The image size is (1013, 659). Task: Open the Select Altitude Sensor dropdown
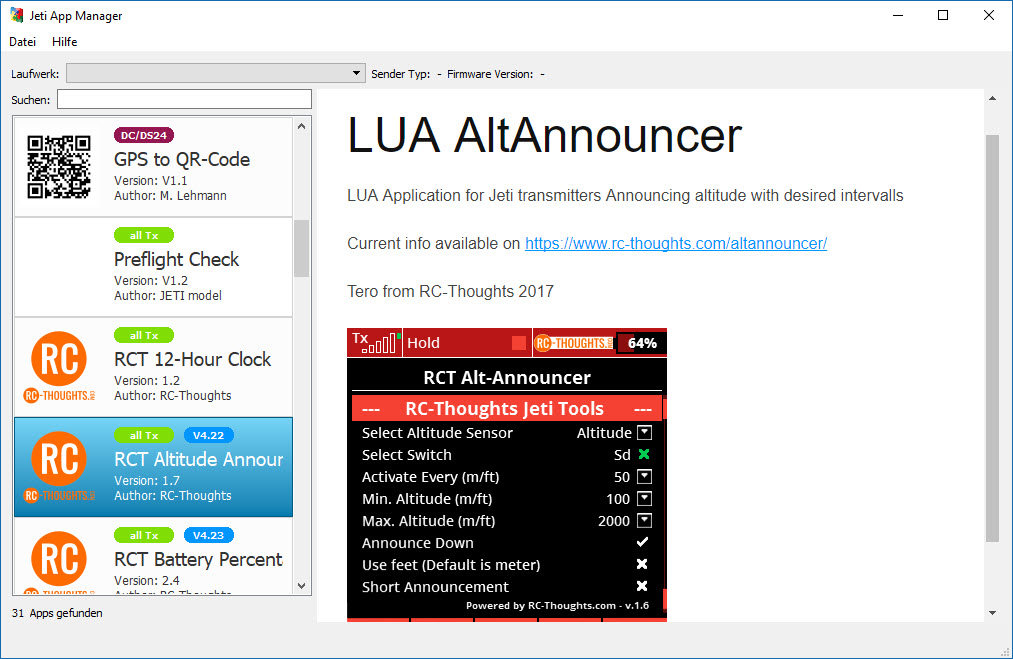pos(645,432)
